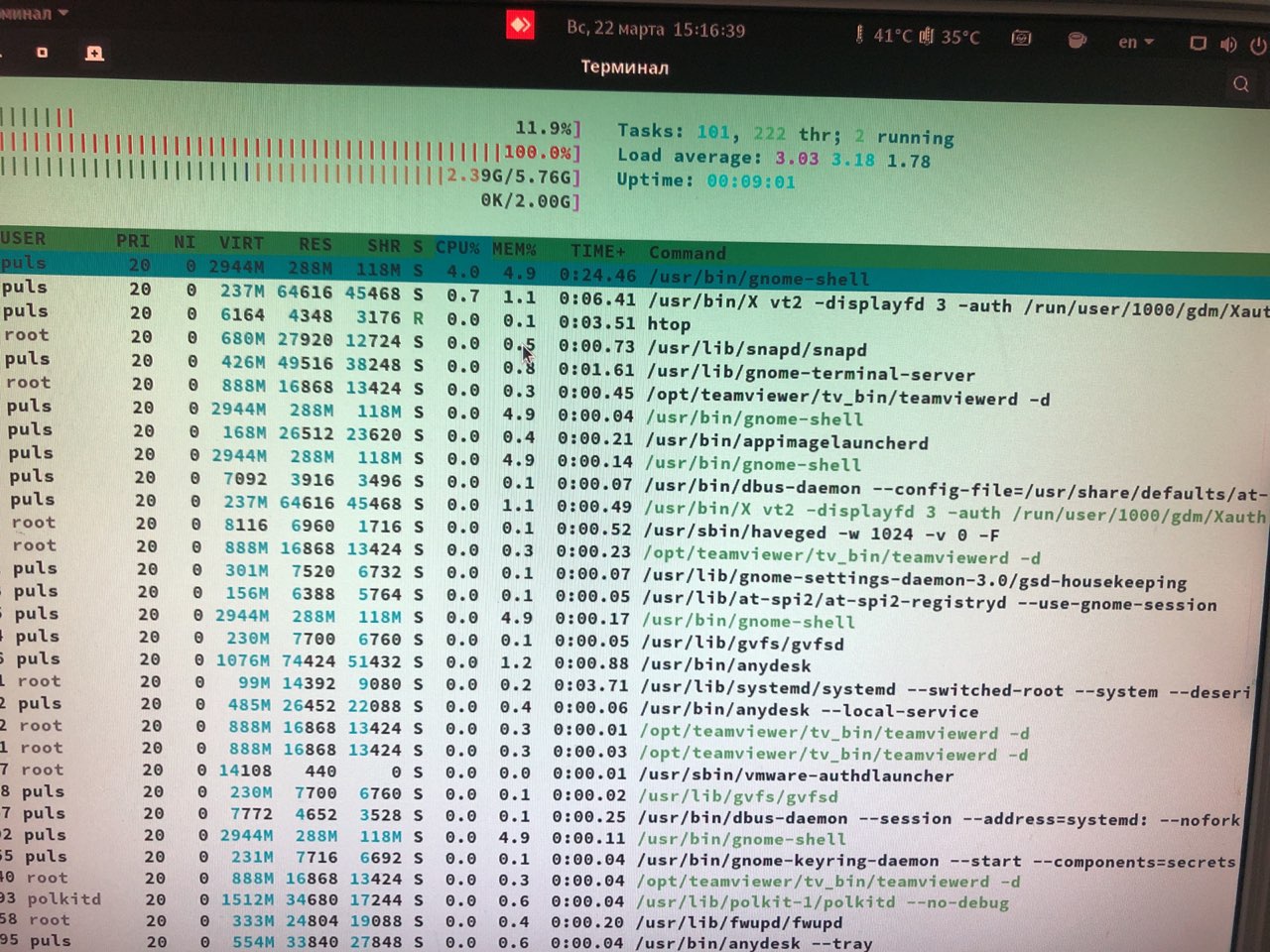Sort by the PRI column header
Image resolution: width=1270 pixels, height=952 pixels.
coord(133,241)
